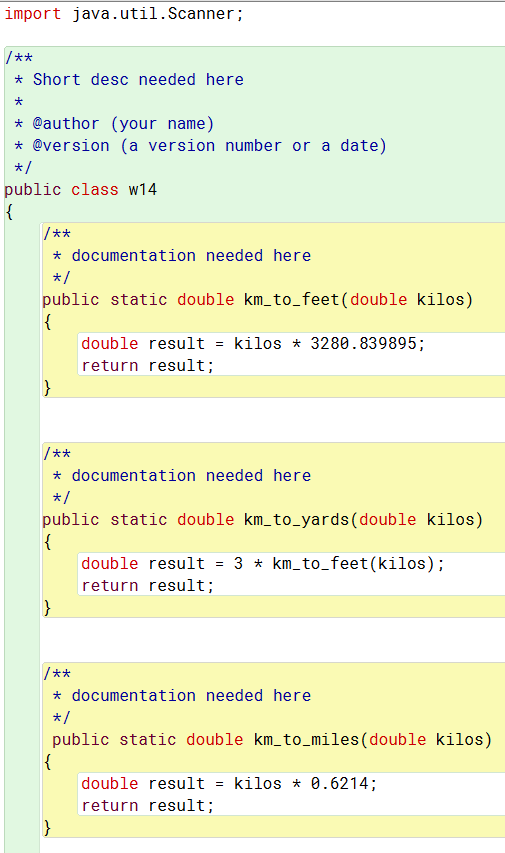
Task: Click the 0.6214 conversion constant
Action: [340, 784]
